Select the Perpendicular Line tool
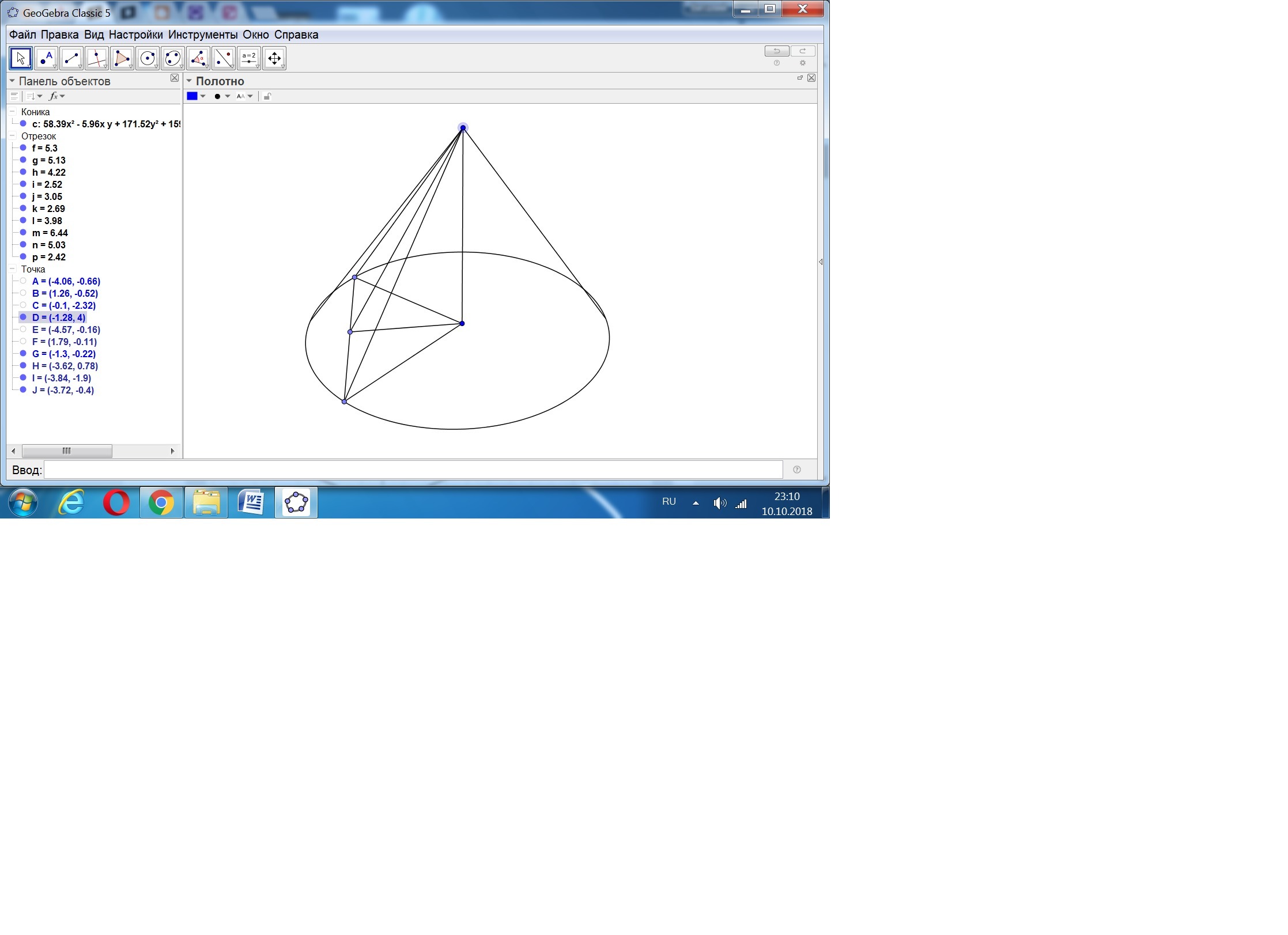The image size is (1288, 935). 97,58
